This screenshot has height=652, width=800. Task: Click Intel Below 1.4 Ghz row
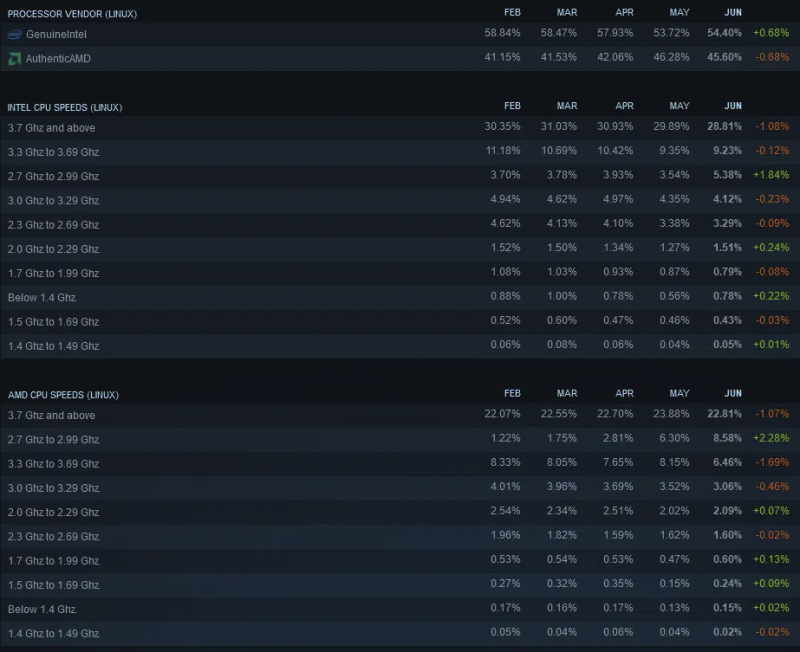tap(400, 297)
